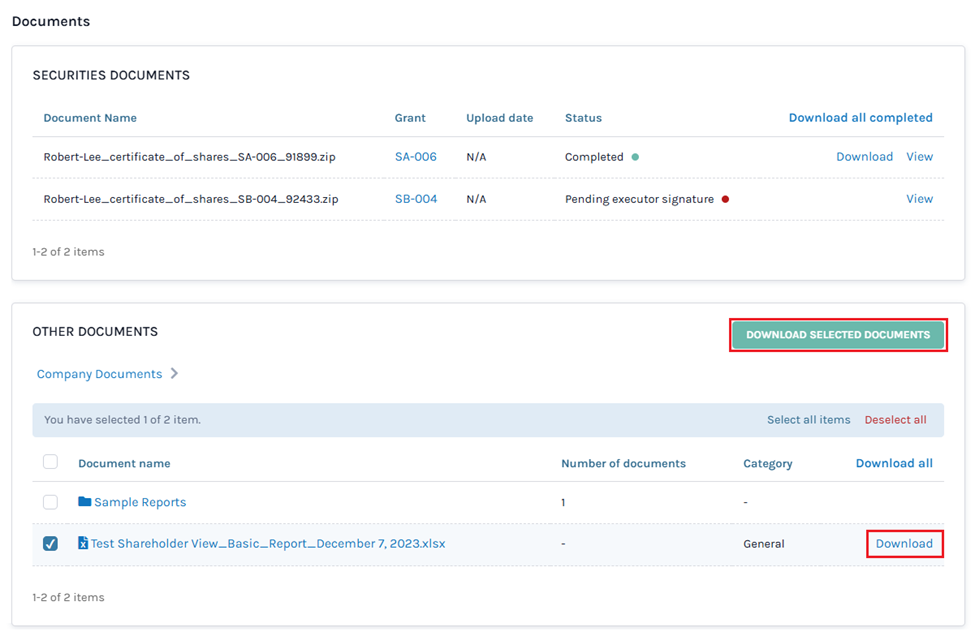Click Download all completed
This screenshot has height=636, width=975.
point(860,117)
